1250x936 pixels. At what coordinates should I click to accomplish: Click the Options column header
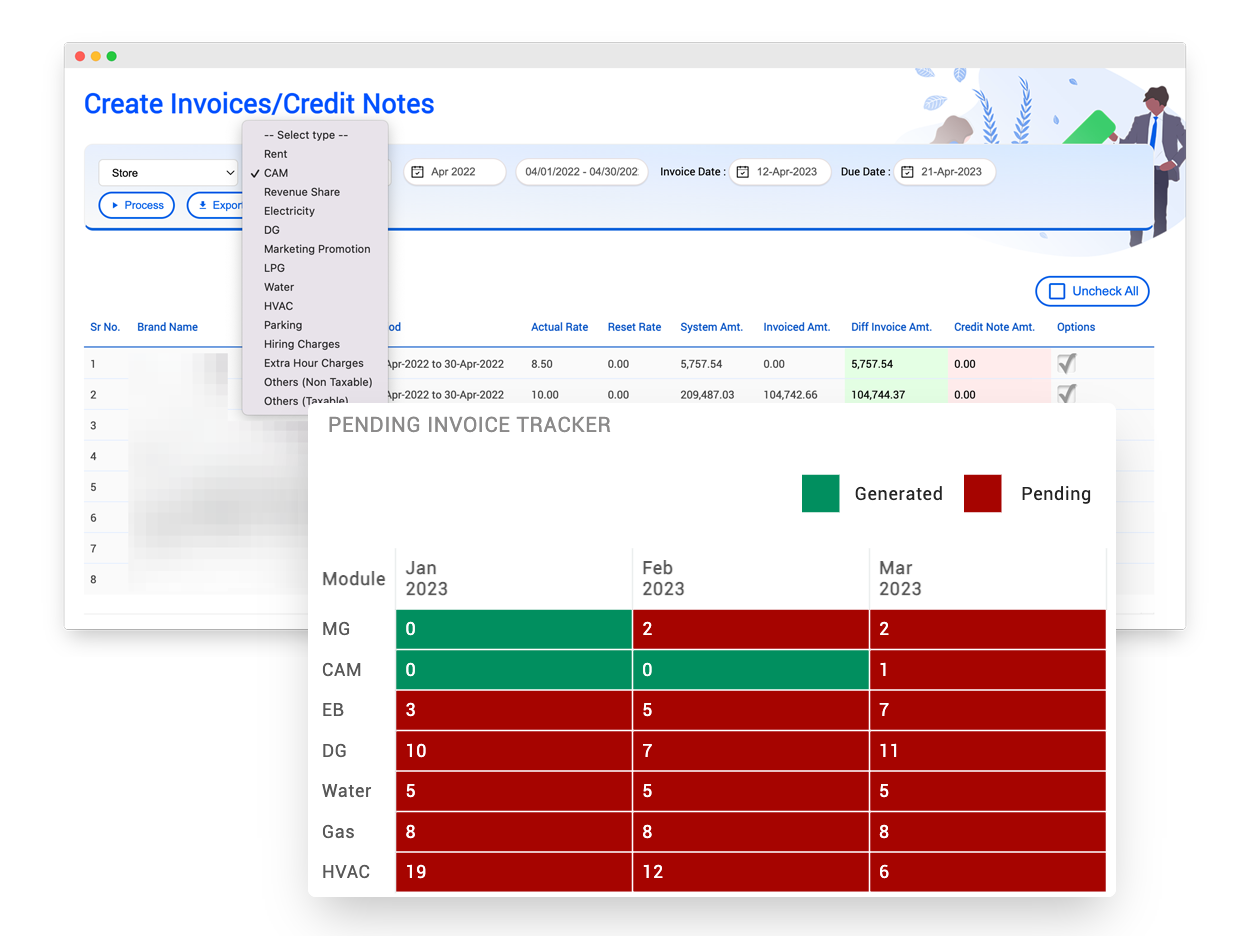[x=1076, y=327]
